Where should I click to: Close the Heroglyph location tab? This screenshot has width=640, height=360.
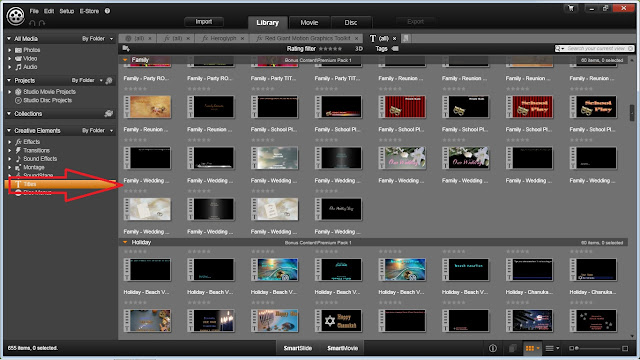[242, 38]
